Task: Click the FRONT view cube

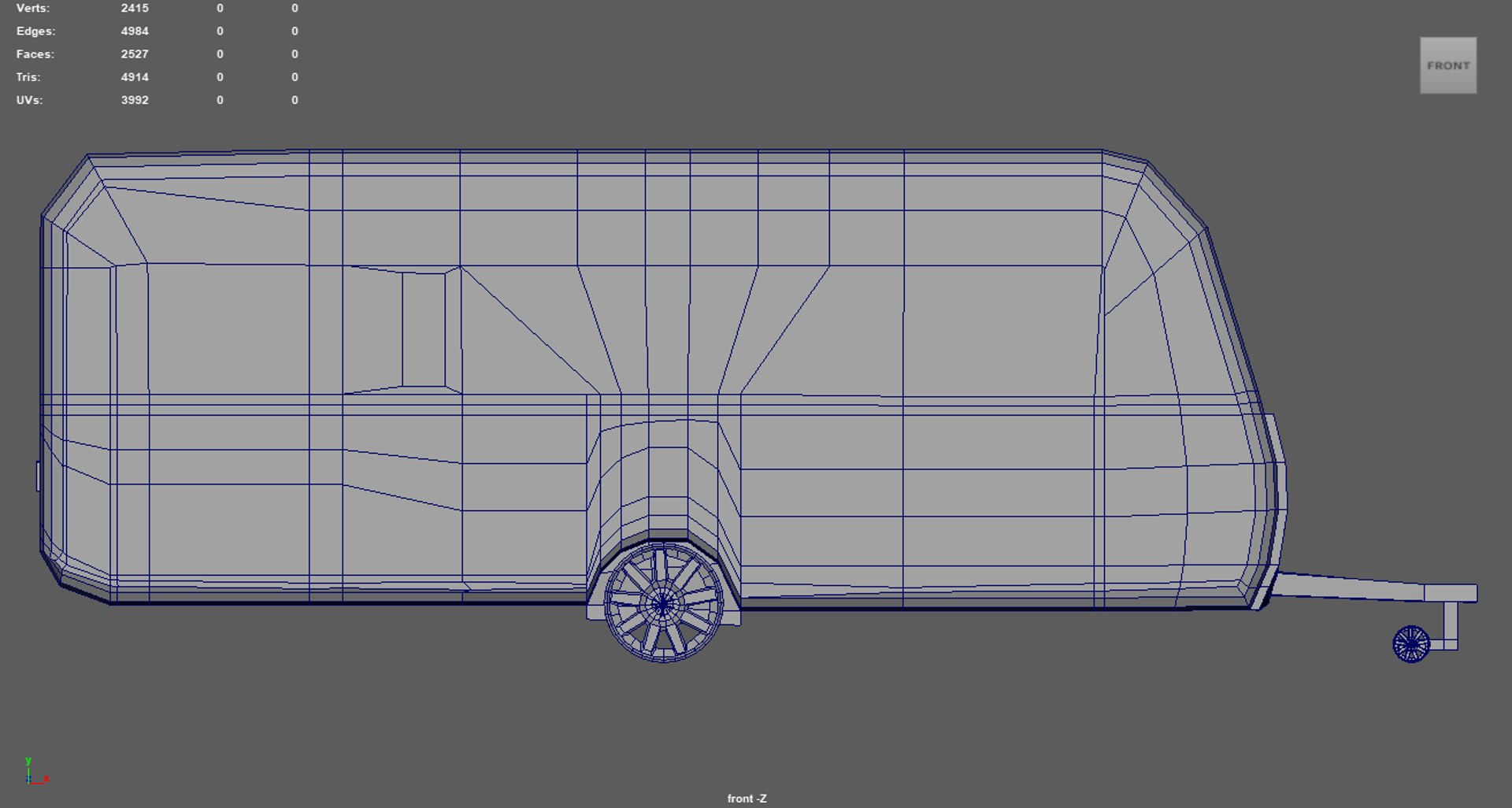Action: click(x=1447, y=65)
